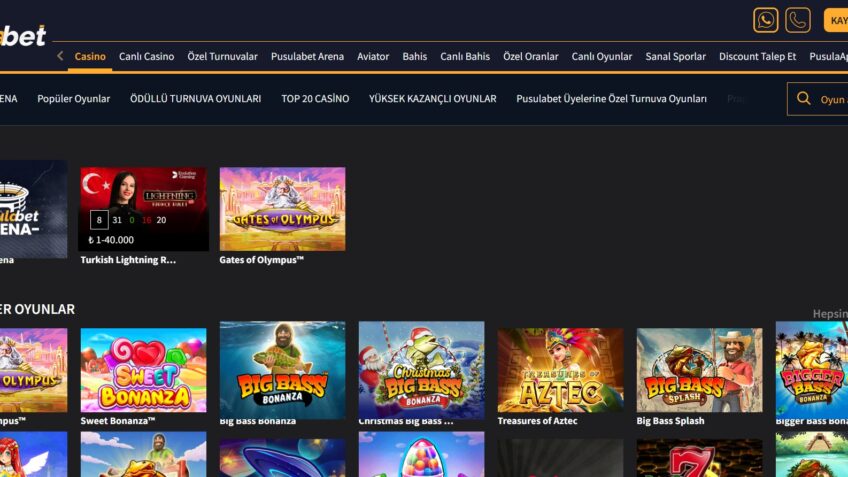The image size is (848, 477).
Task: Click the Pusulabet logo
Action: 23,36
